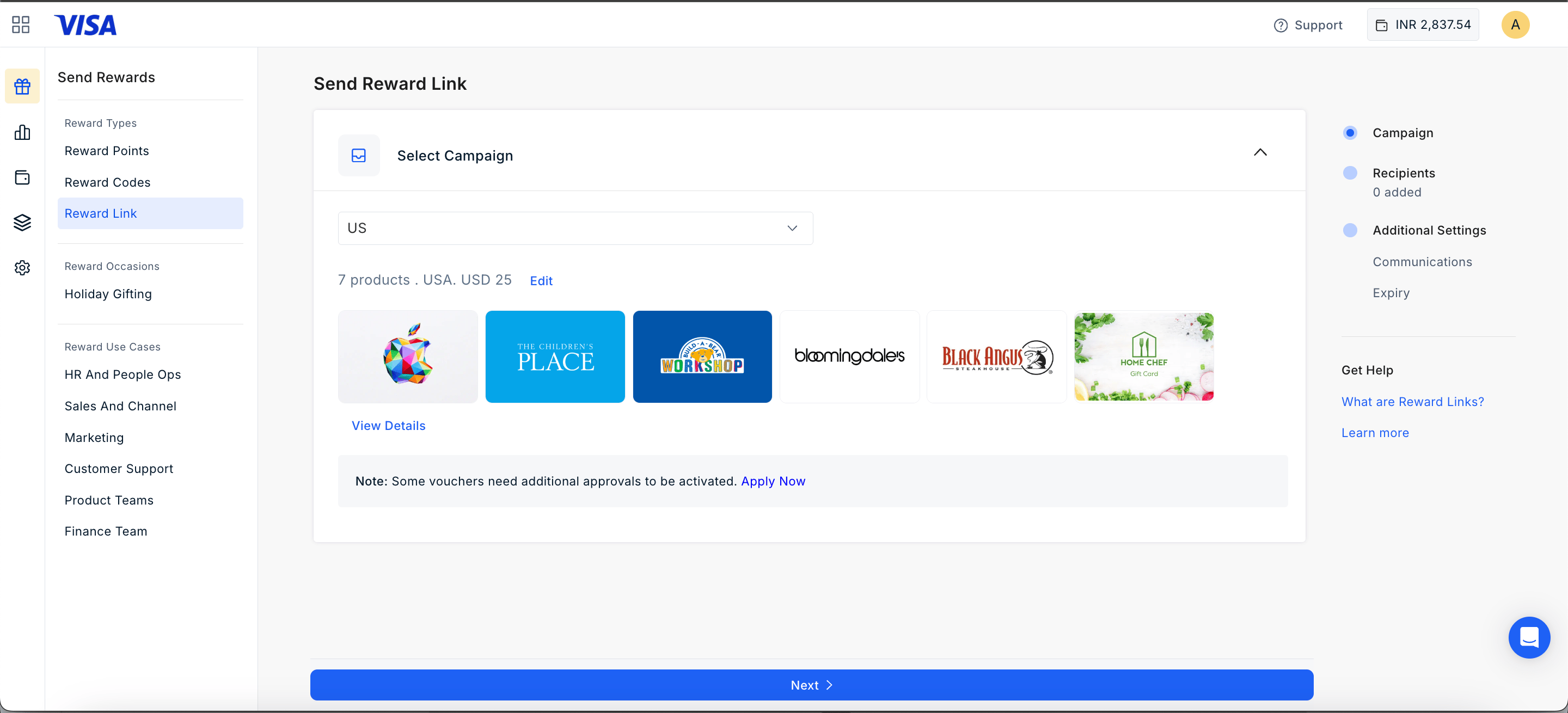The height and width of the screenshot is (713, 1568).
Task: Click the Send Rewards sidebar heading
Action: click(107, 78)
